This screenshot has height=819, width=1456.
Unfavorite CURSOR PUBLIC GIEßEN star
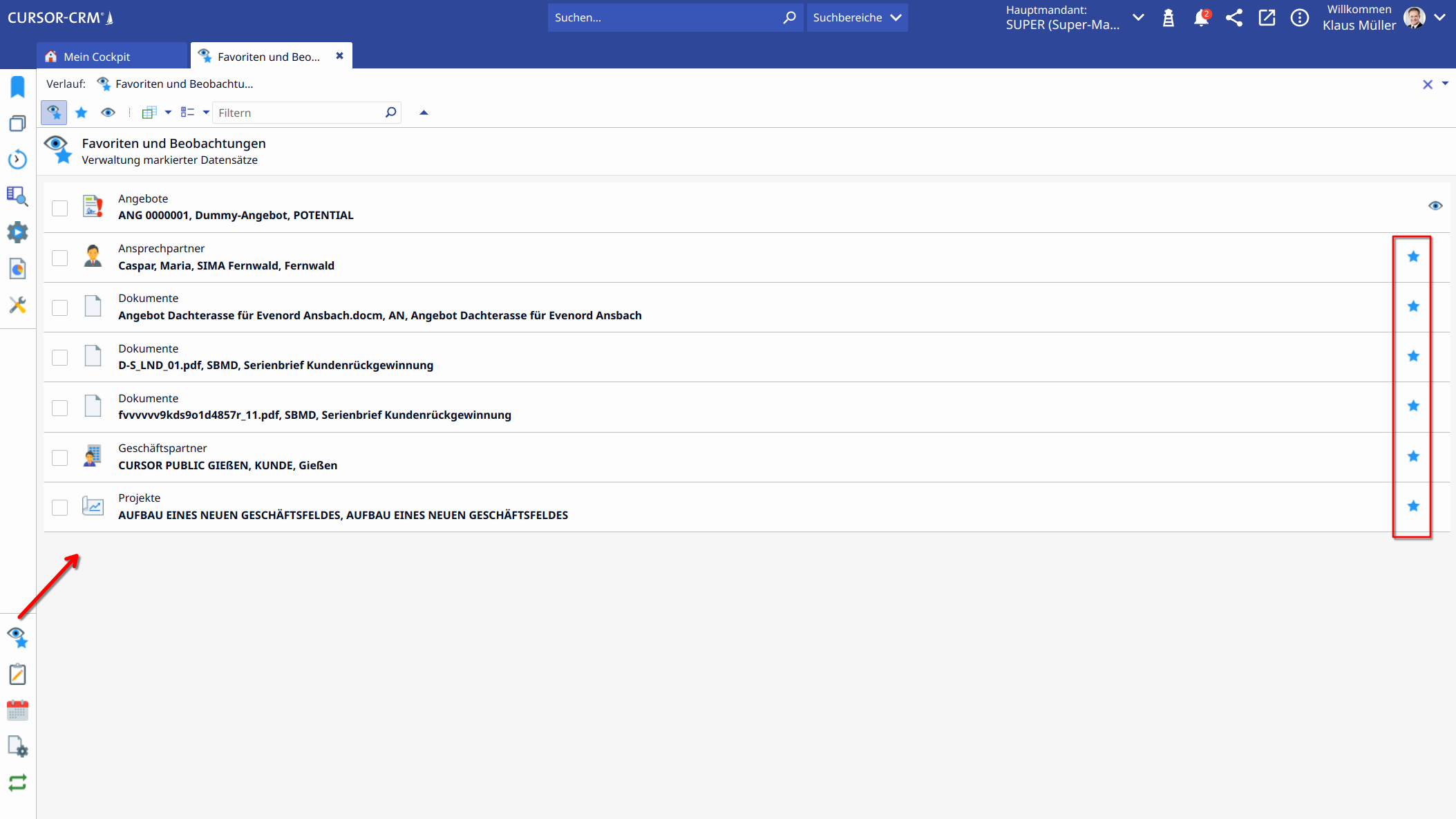[1413, 456]
